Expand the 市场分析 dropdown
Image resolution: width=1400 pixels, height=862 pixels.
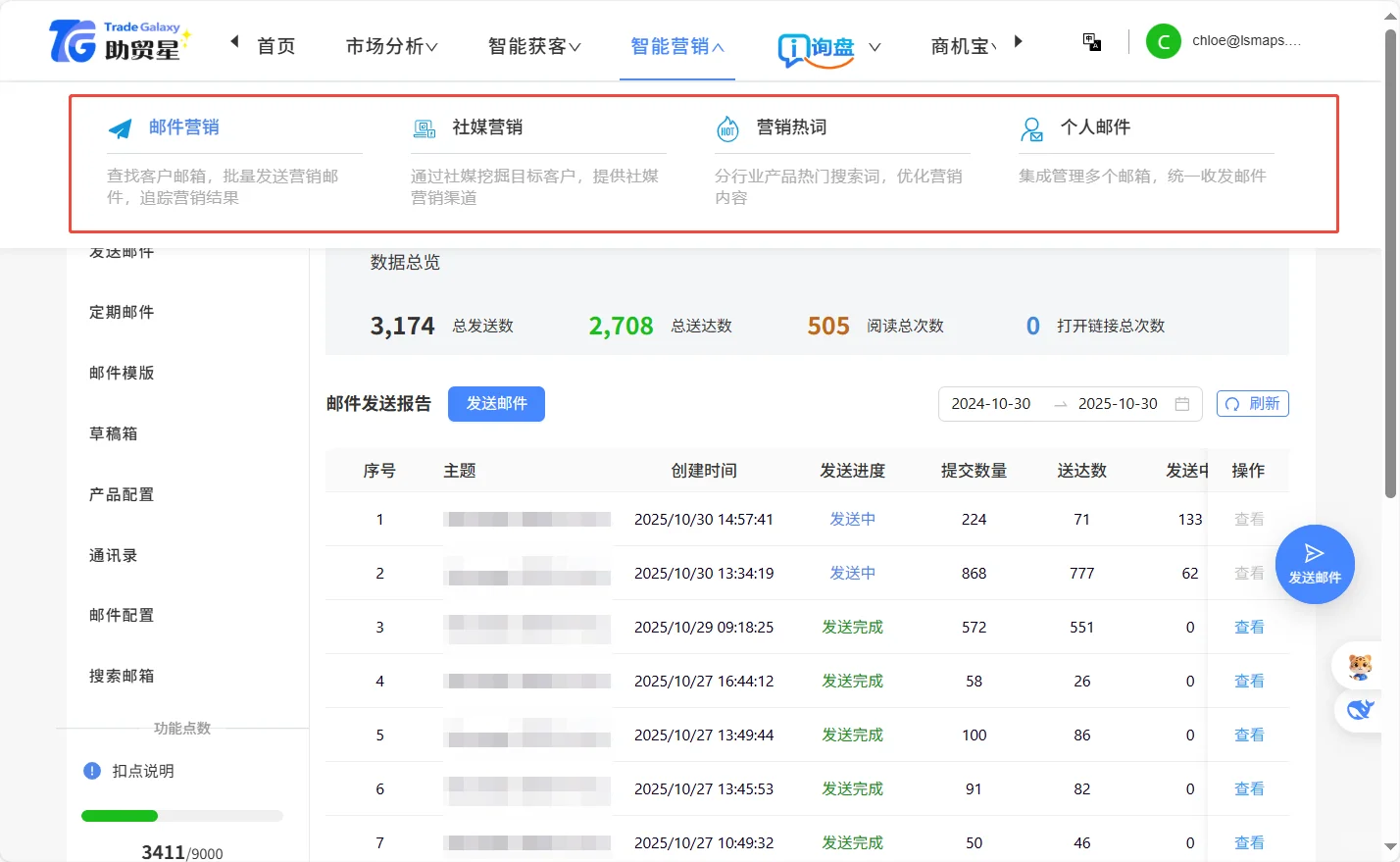[x=391, y=45]
